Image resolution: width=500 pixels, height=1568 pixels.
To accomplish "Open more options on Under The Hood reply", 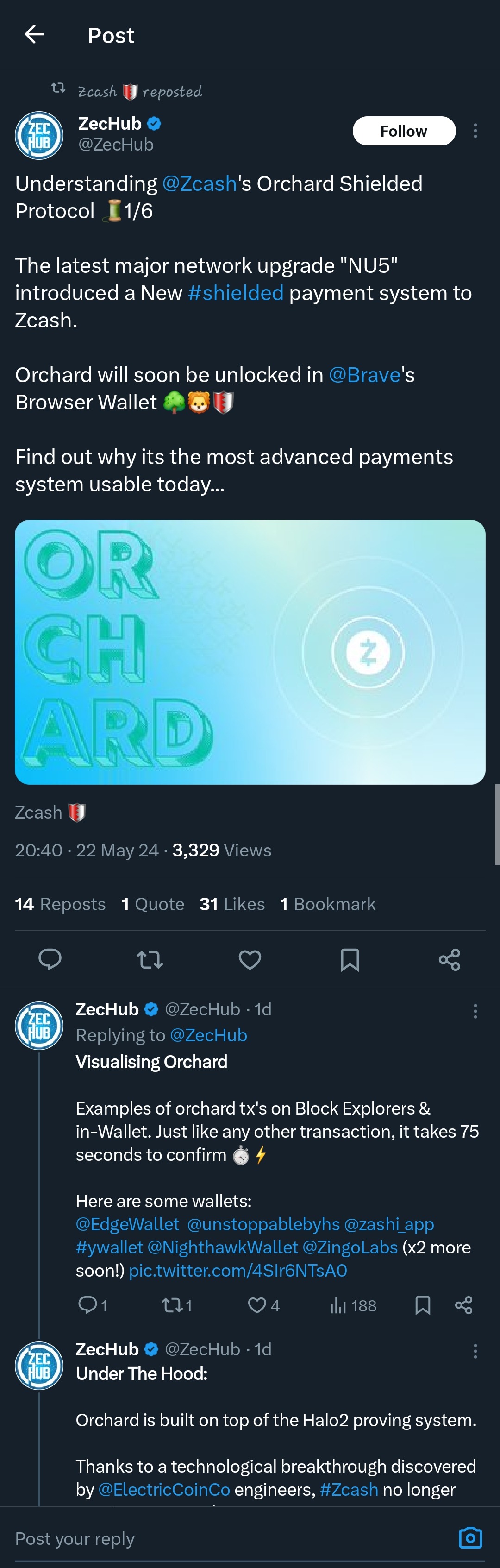I will [x=475, y=1351].
